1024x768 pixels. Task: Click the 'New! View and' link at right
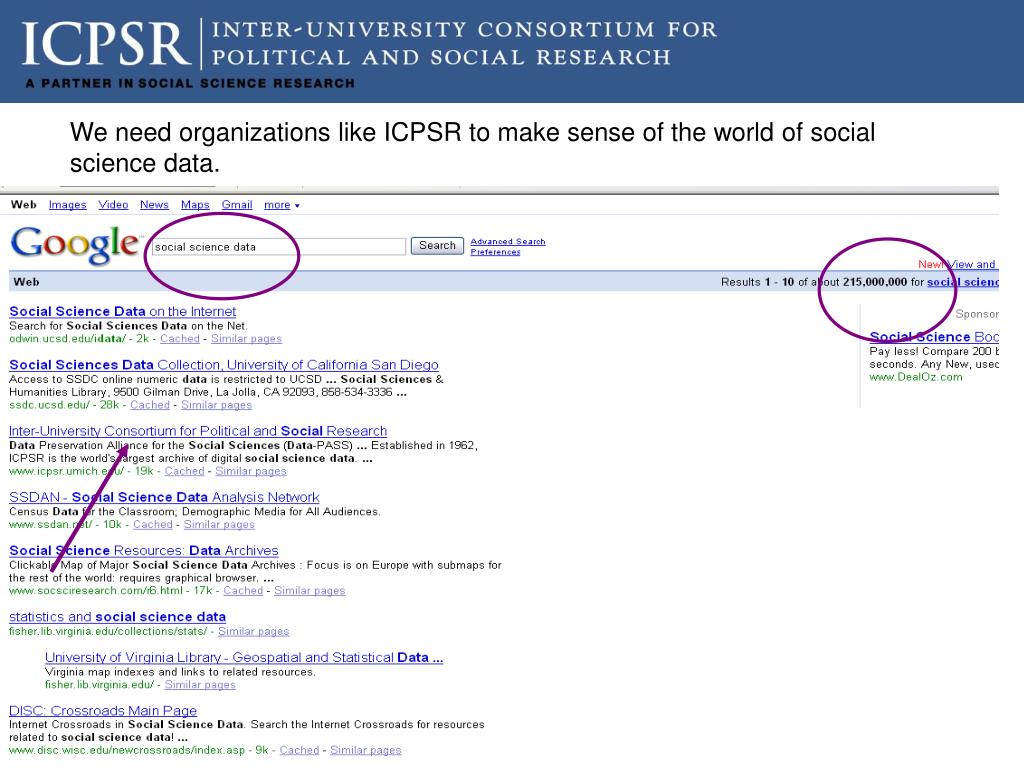click(x=958, y=264)
